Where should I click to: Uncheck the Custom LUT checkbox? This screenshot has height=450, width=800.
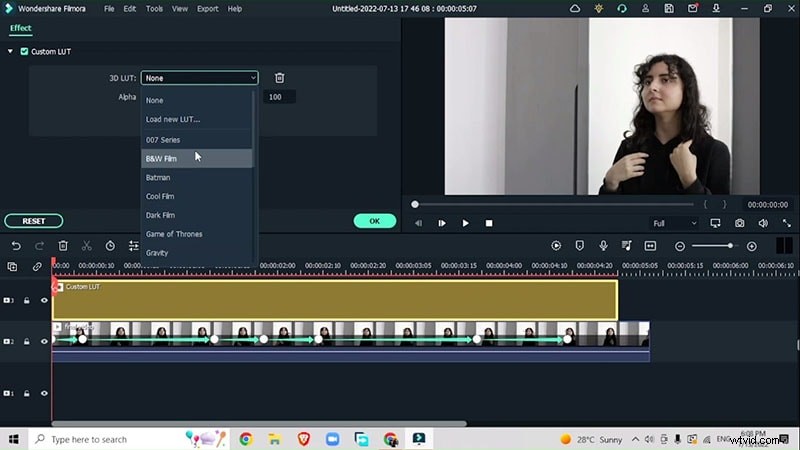[24, 52]
